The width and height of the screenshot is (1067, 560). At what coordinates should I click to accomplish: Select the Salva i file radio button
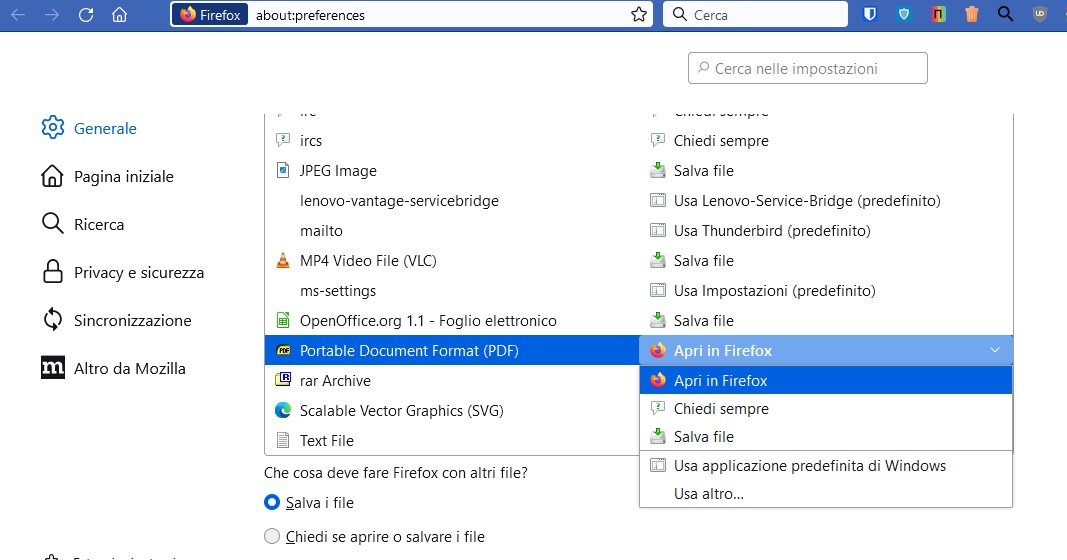click(272, 502)
